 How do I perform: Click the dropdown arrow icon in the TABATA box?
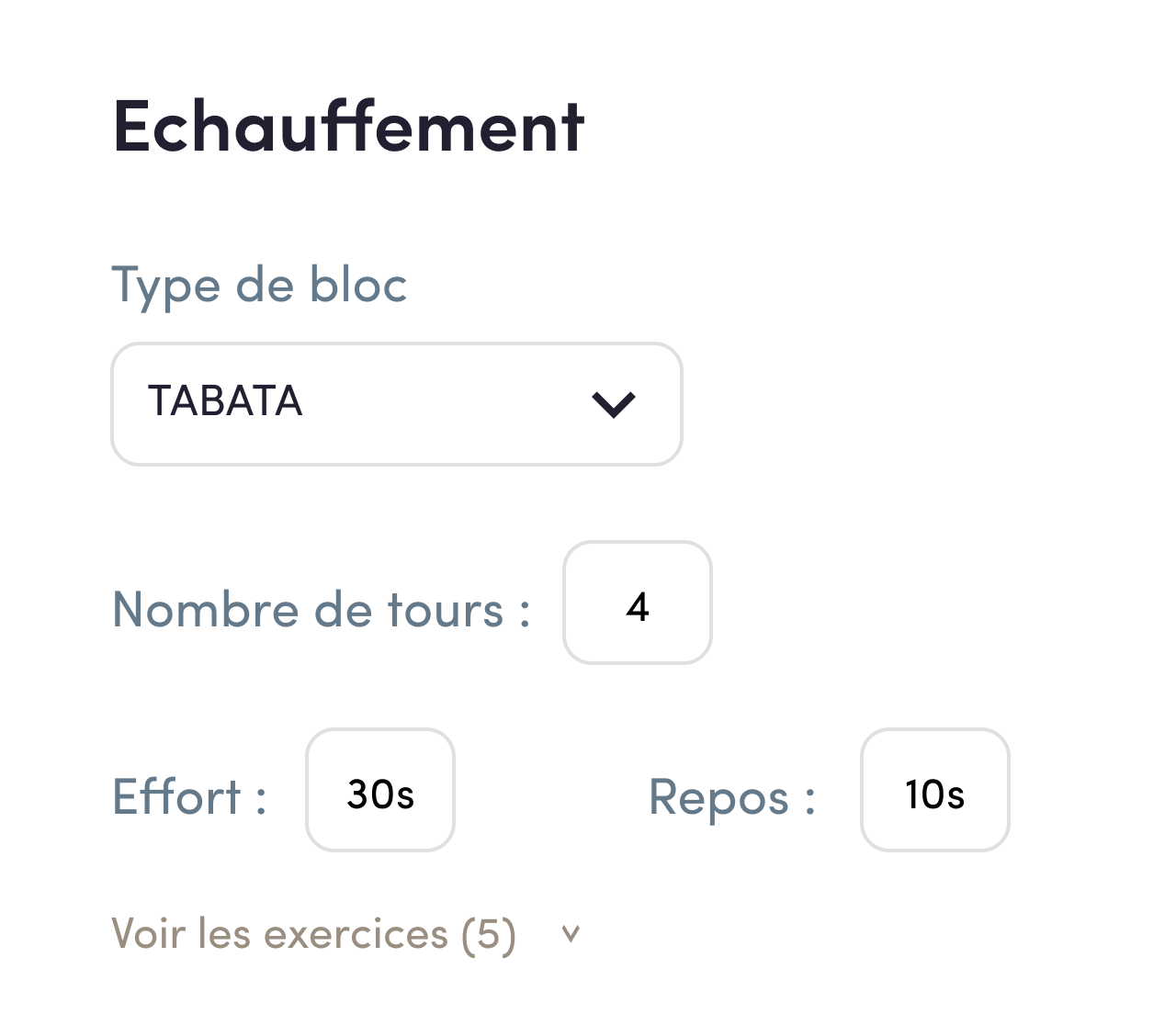[x=614, y=403]
